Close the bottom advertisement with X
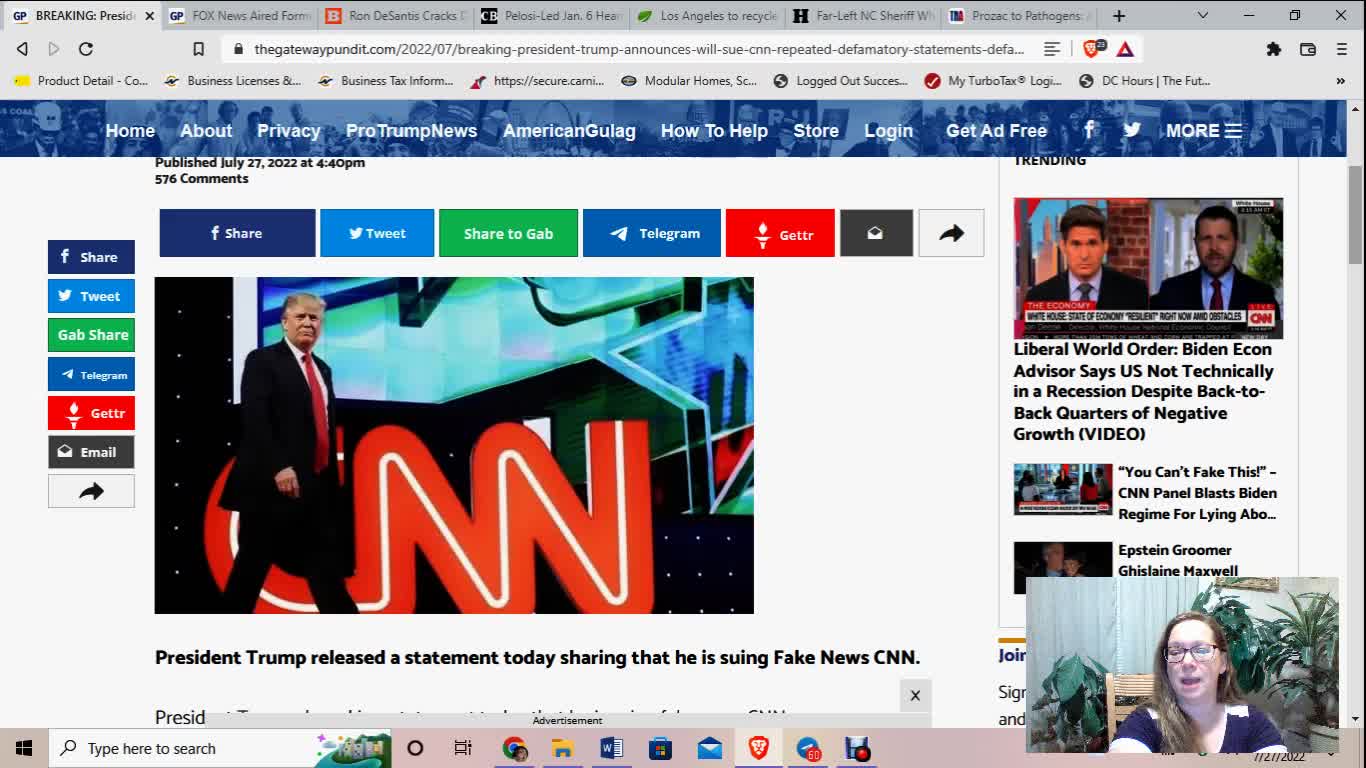The image size is (1366, 768). coord(915,695)
